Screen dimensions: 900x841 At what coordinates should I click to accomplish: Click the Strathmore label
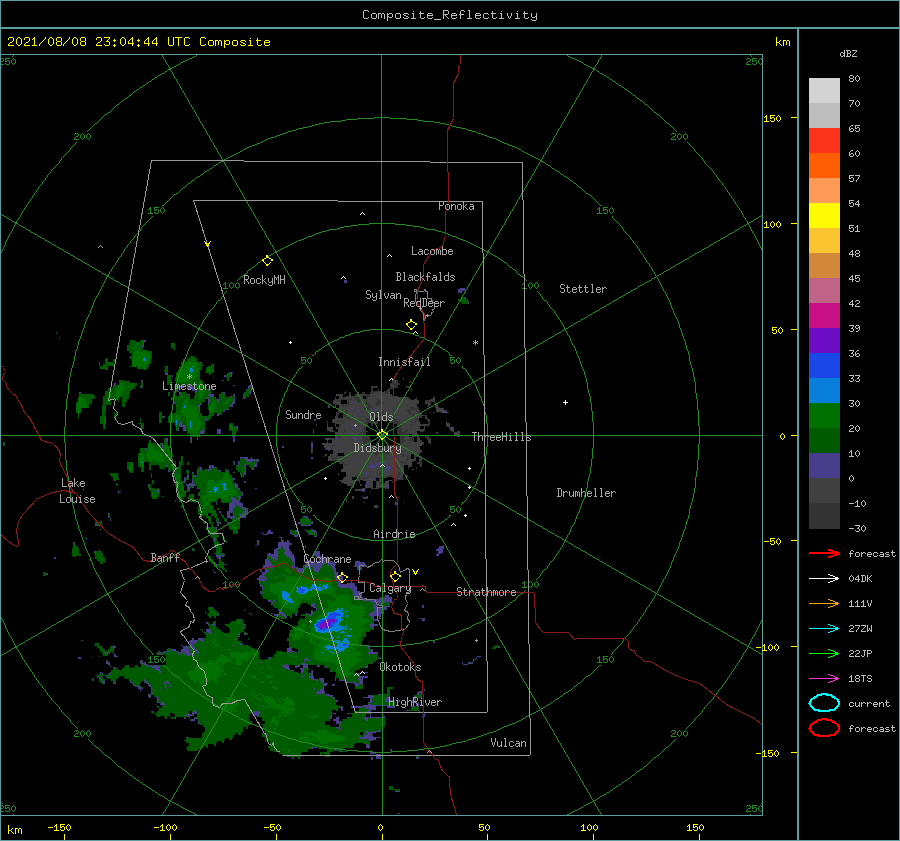pos(486,592)
